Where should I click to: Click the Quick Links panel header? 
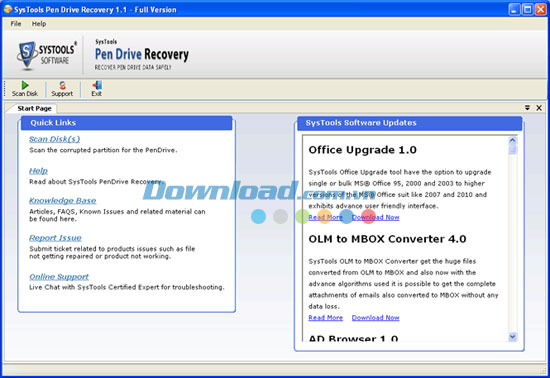click(126, 123)
